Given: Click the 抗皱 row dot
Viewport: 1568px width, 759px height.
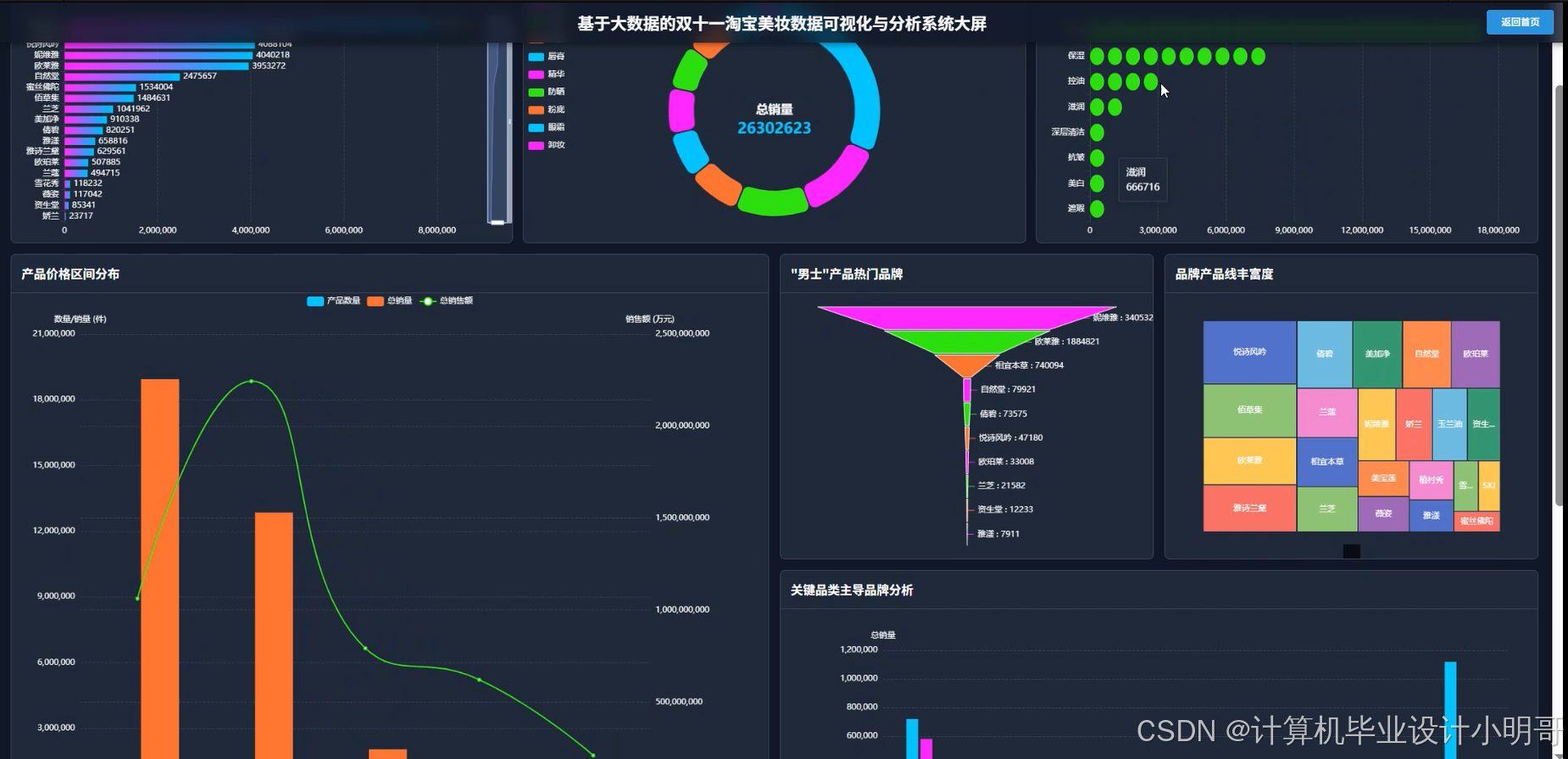Looking at the screenshot, I should pyautogui.click(x=1097, y=158).
